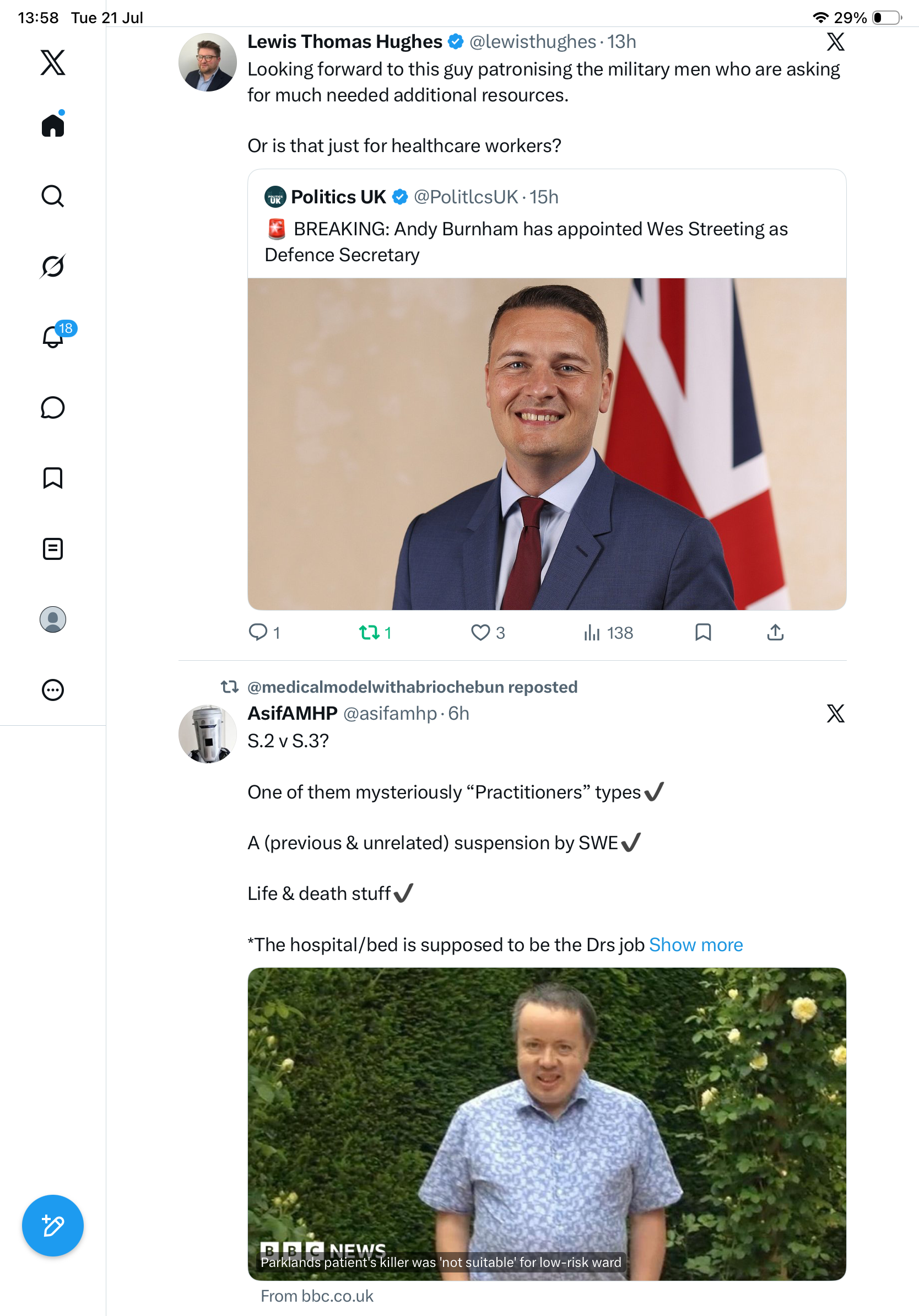The height and width of the screenshot is (1316, 919).
Task: Share the Lewis Thomas Hughes post
Action: pyautogui.click(x=775, y=632)
